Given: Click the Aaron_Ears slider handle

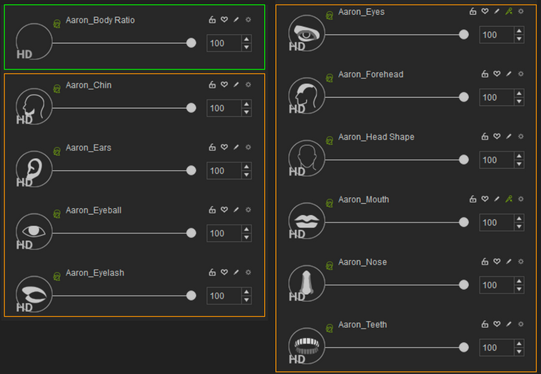Looking at the screenshot, I should point(191,170).
